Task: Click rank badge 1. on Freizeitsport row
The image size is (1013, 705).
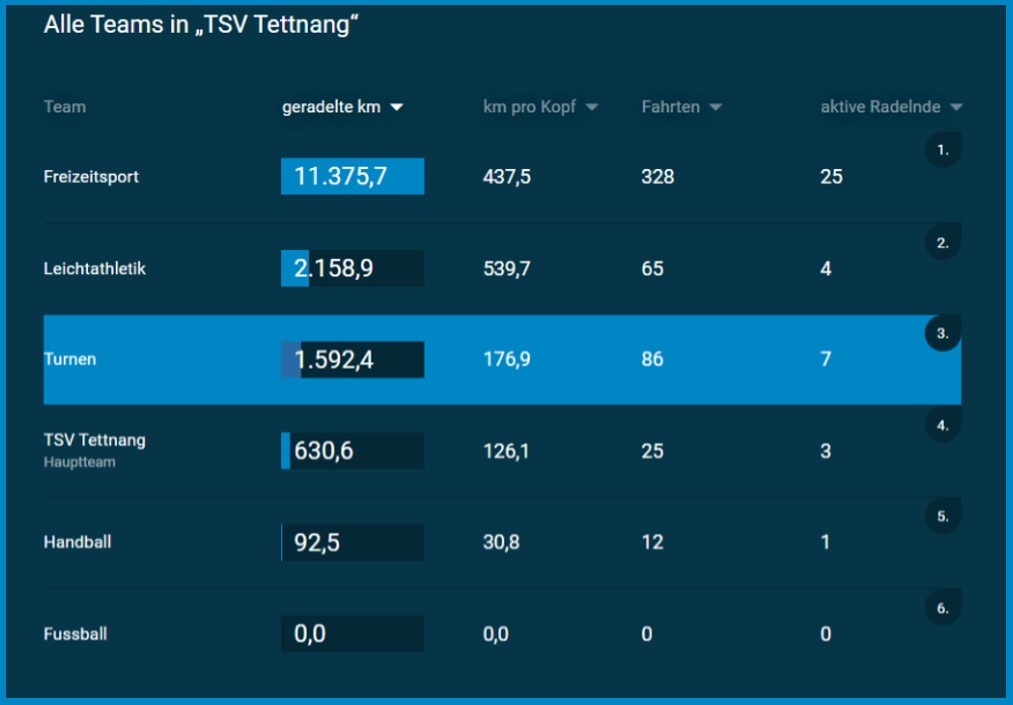Action: [x=943, y=150]
